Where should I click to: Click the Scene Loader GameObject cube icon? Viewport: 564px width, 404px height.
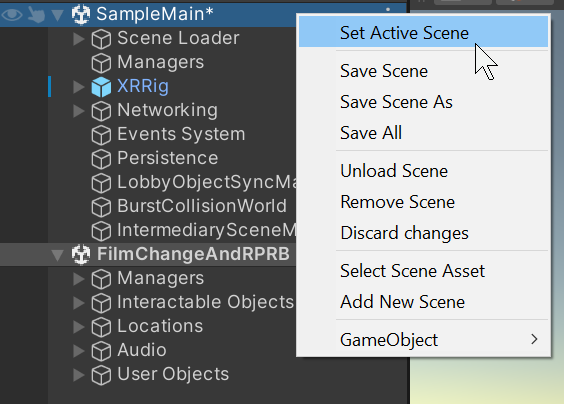pyautogui.click(x=101, y=38)
